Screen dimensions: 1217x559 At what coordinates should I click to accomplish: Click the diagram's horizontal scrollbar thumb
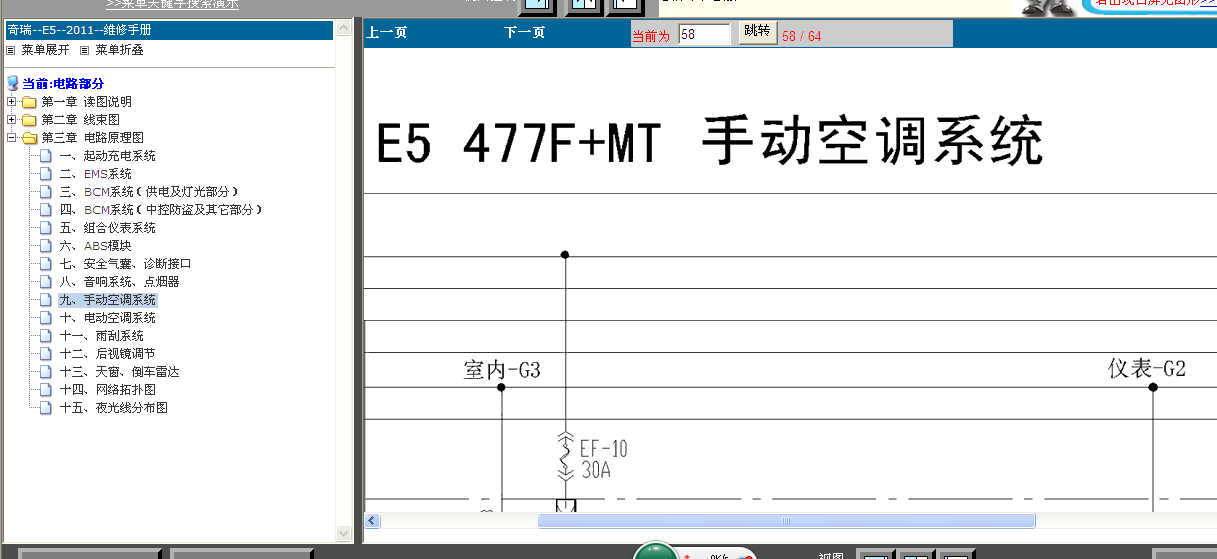tap(786, 521)
